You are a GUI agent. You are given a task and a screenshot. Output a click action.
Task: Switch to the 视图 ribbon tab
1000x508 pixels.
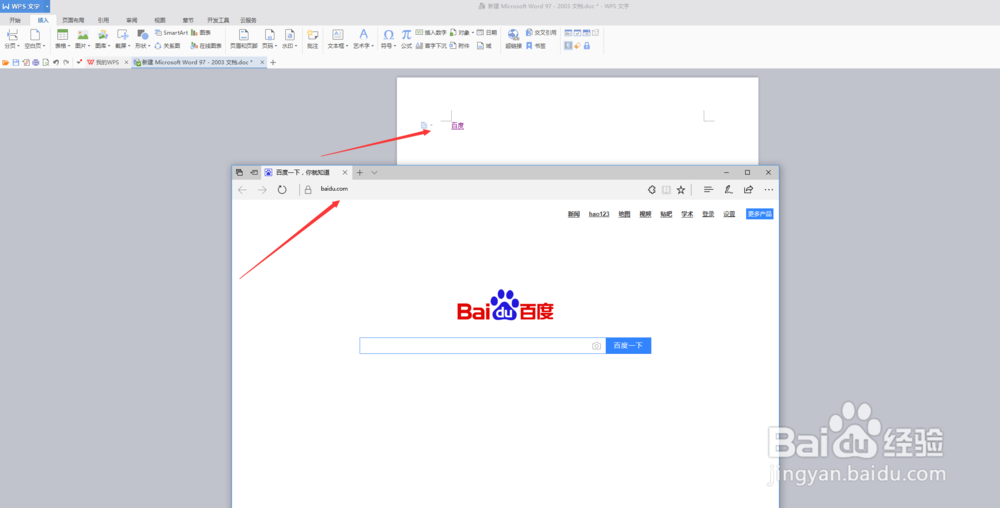pos(159,20)
